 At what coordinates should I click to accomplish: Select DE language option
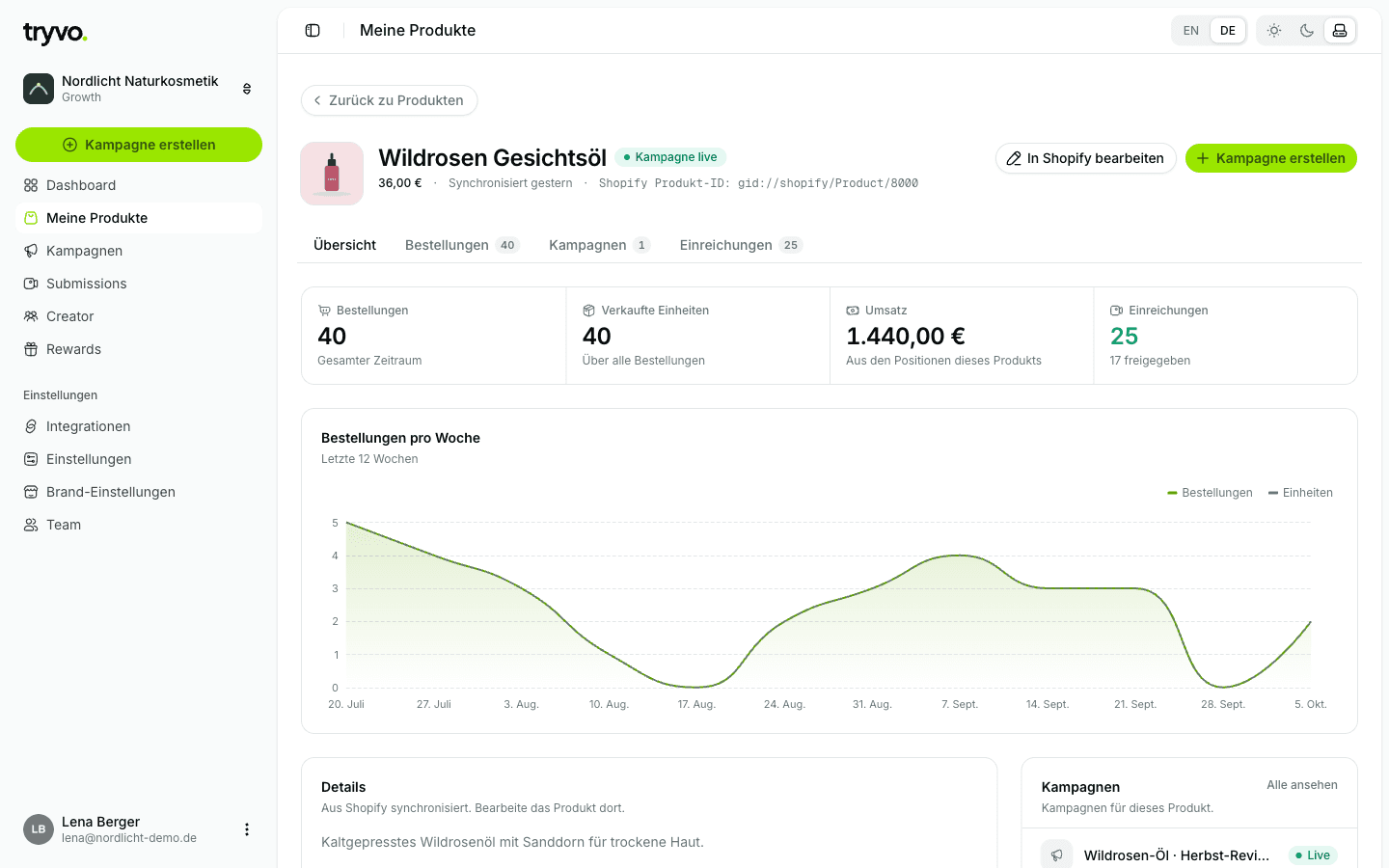point(1228,31)
